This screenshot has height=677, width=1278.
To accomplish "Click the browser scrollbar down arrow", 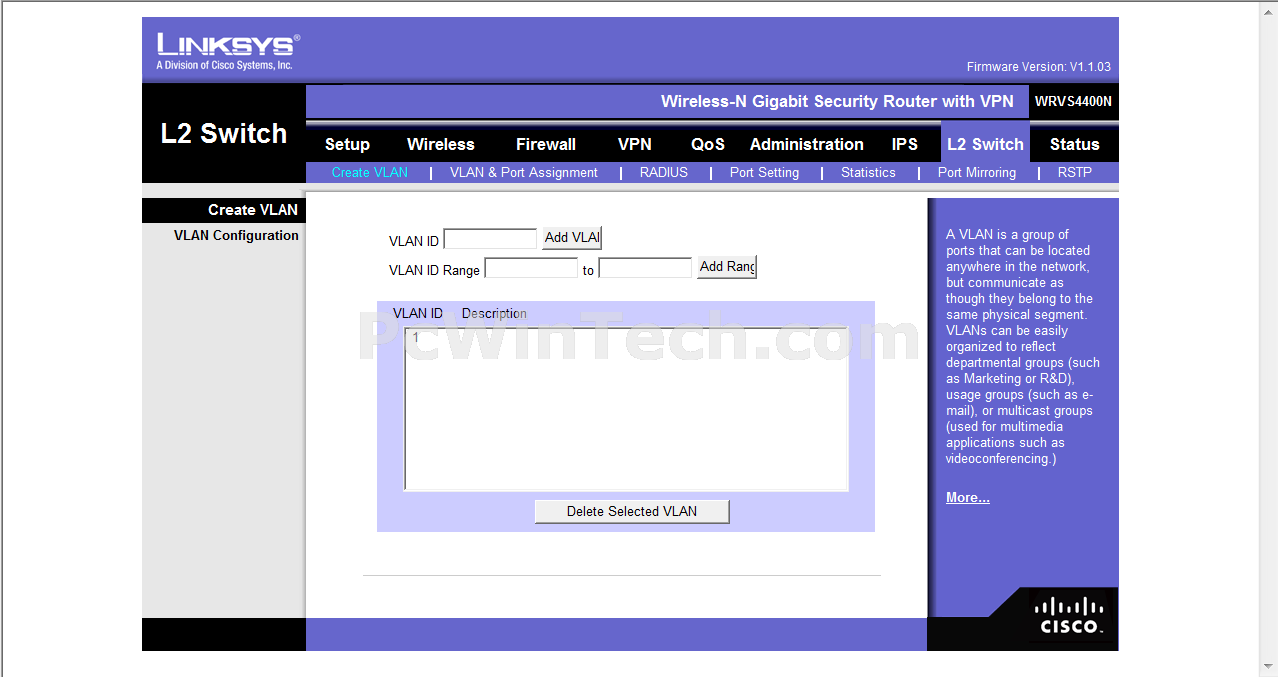I will pyautogui.click(x=1268, y=666).
